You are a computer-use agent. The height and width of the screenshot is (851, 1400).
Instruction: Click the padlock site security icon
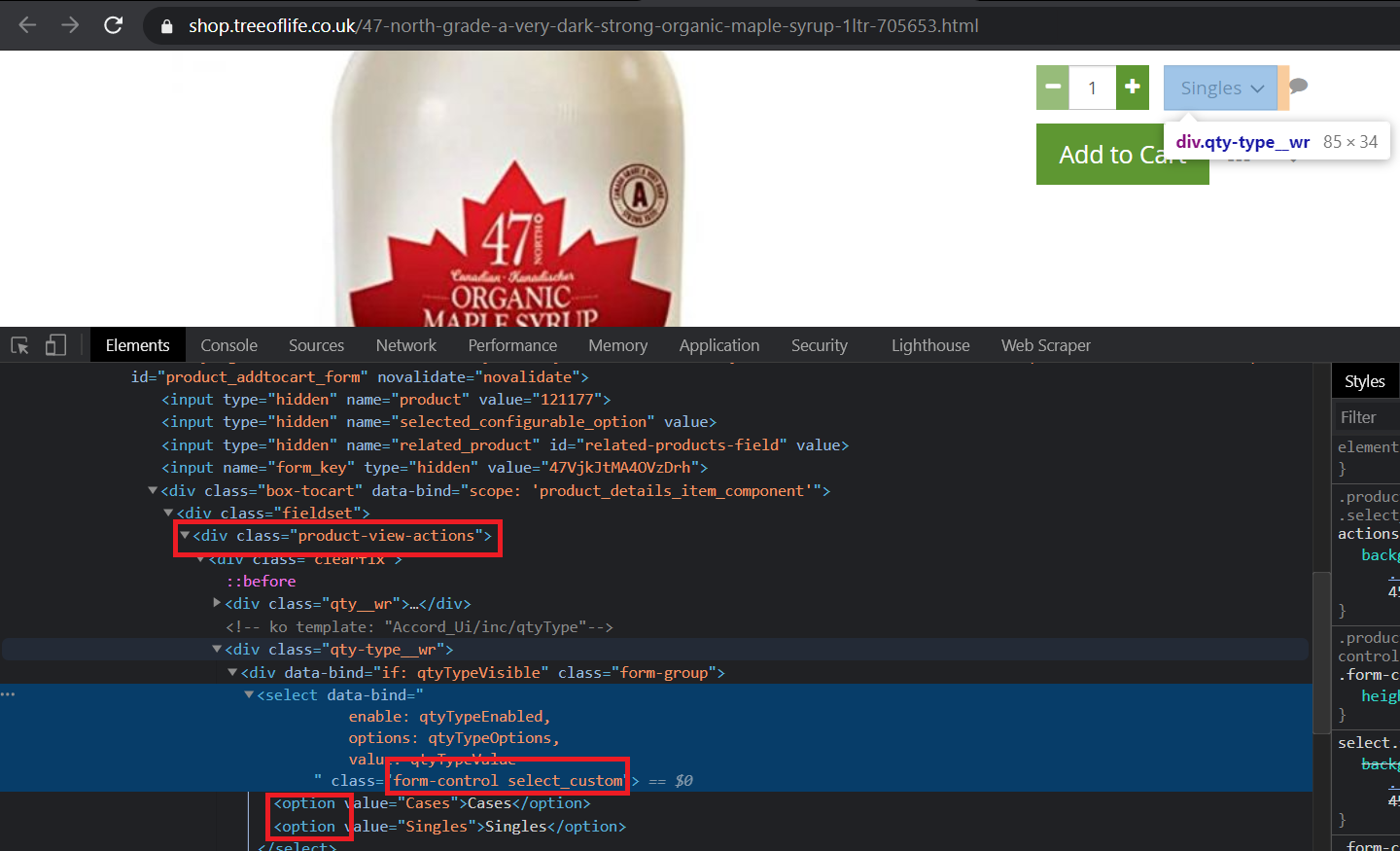[x=166, y=26]
